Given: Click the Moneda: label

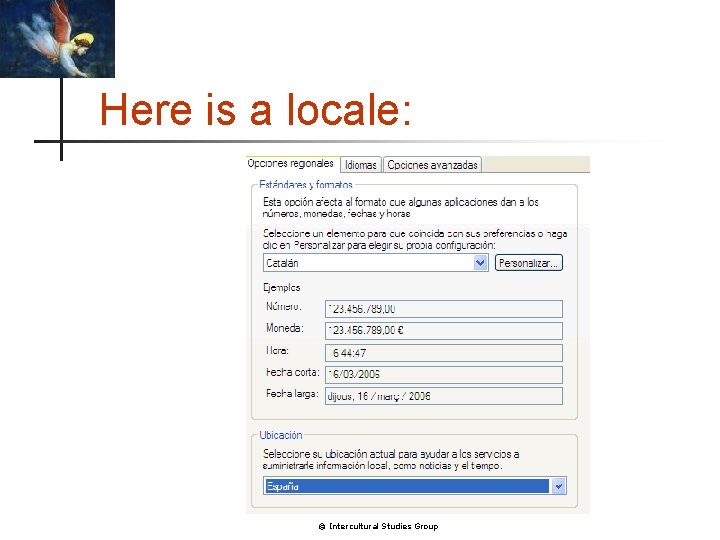Looking at the screenshot, I should click(285, 328).
